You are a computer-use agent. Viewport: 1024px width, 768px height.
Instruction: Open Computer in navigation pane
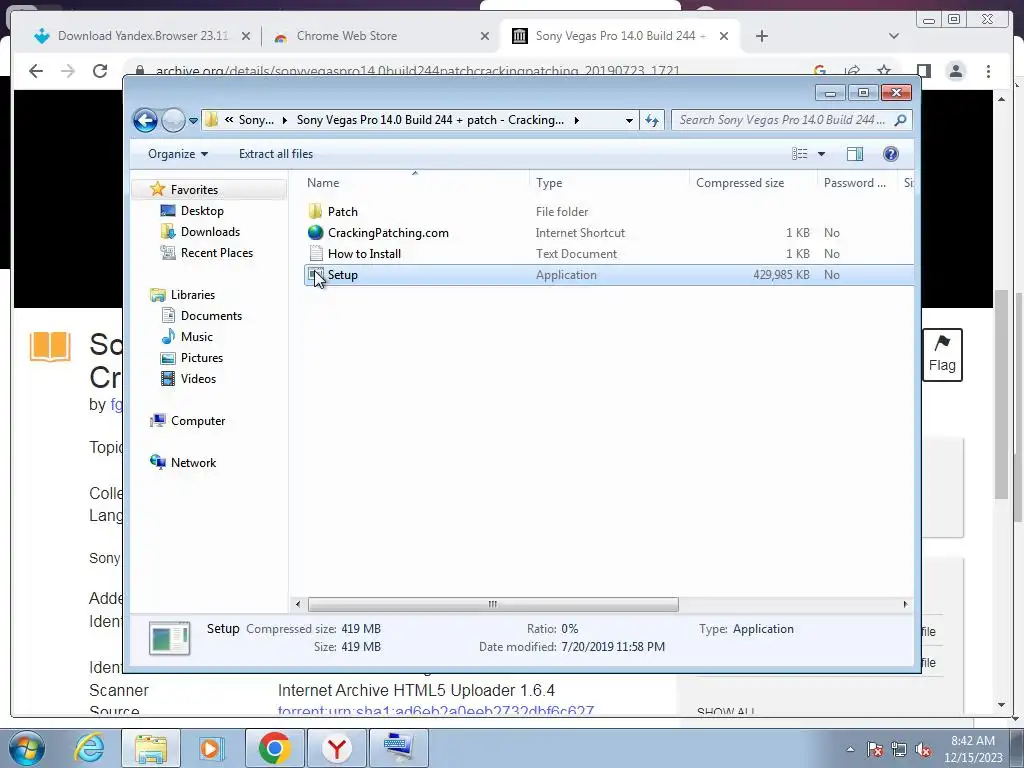[x=198, y=421]
